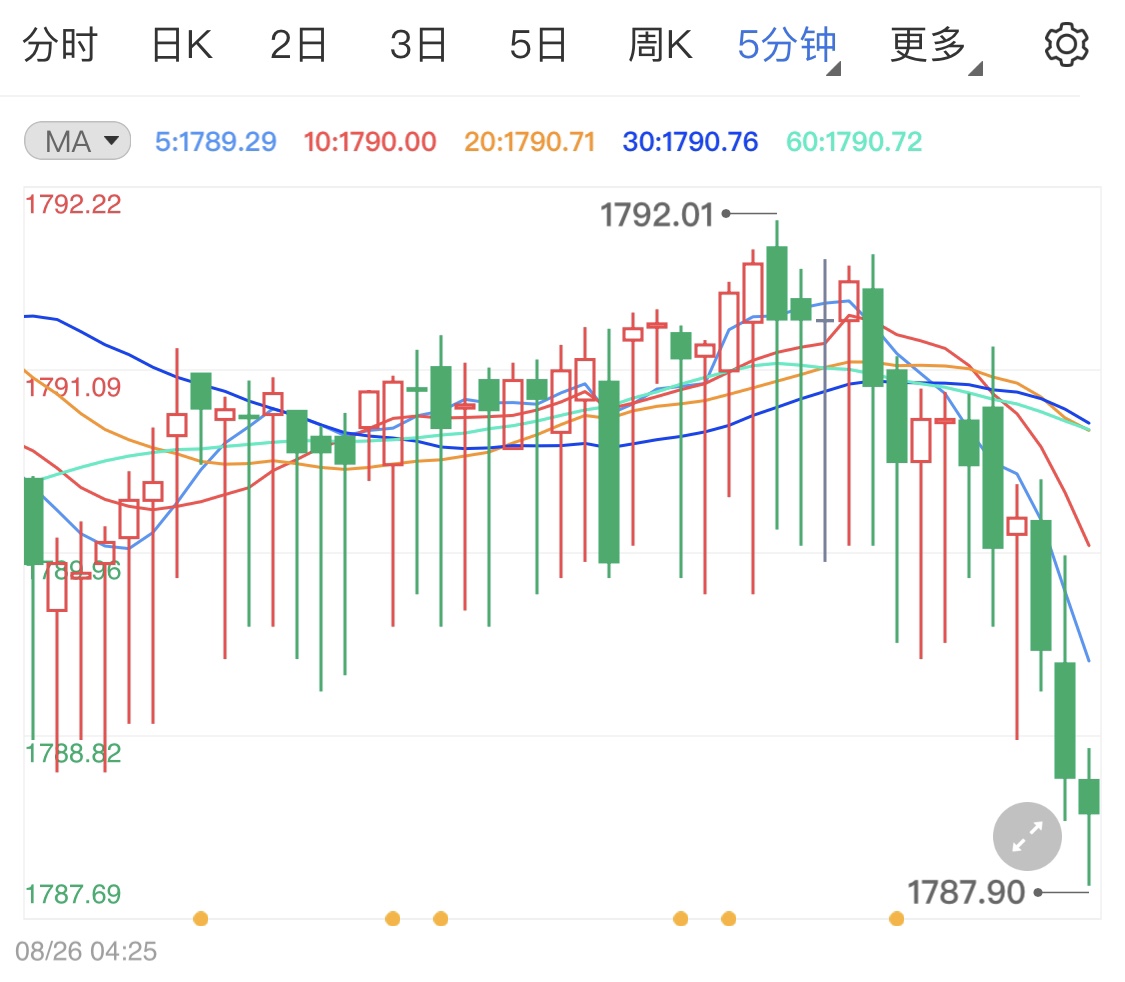
Task: Click the MA5 value 5:1789.29
Action: coord(215,141)
